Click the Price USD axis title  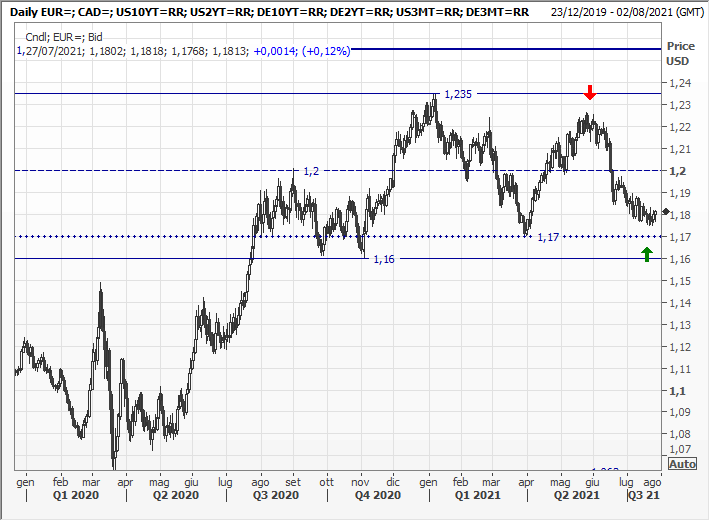coord(680,53)
